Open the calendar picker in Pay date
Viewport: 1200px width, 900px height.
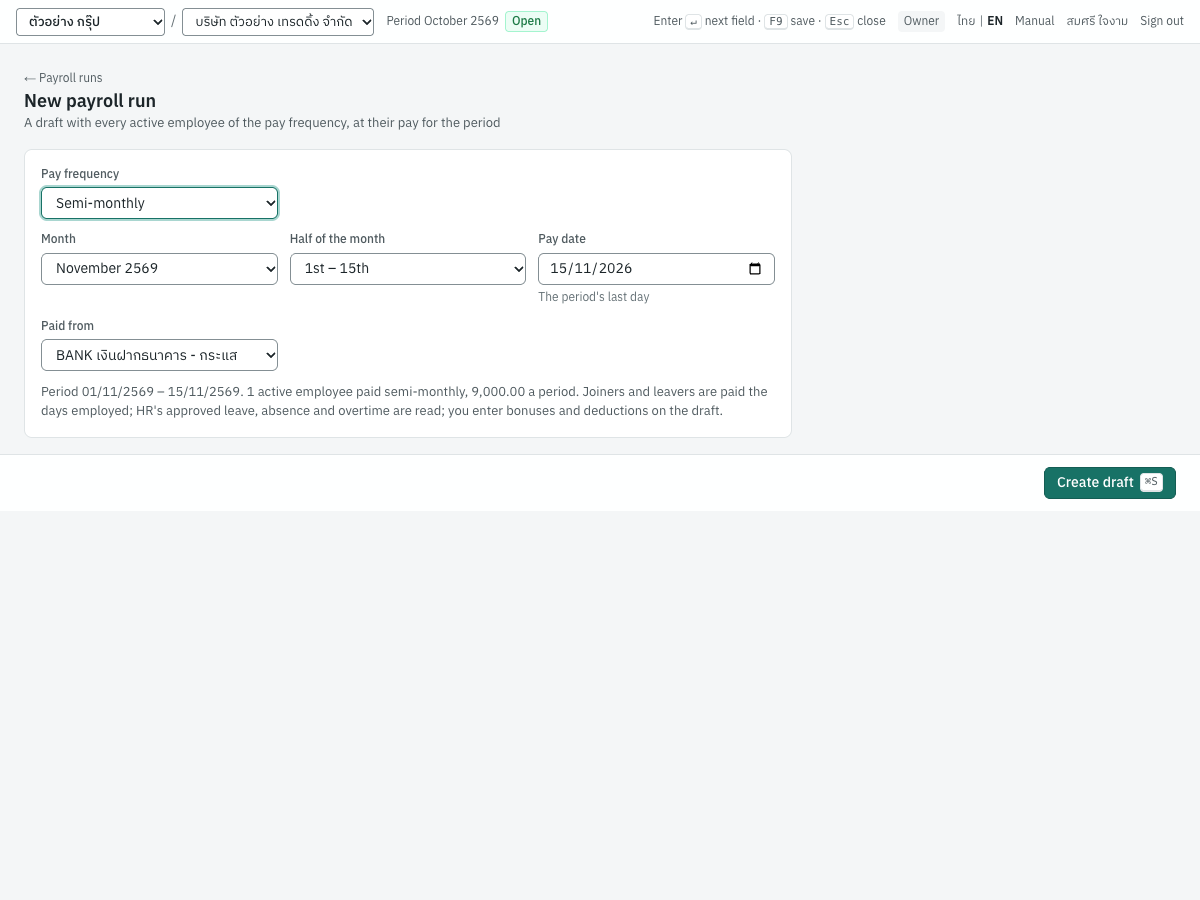755,269
